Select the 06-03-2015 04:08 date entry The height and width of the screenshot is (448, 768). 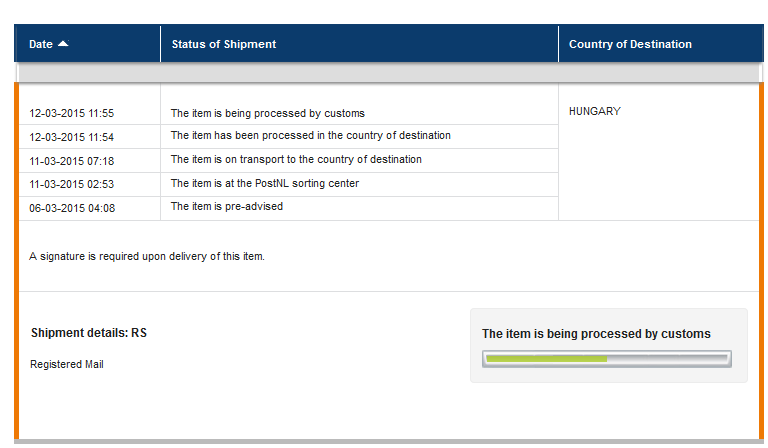click(72, 208)
